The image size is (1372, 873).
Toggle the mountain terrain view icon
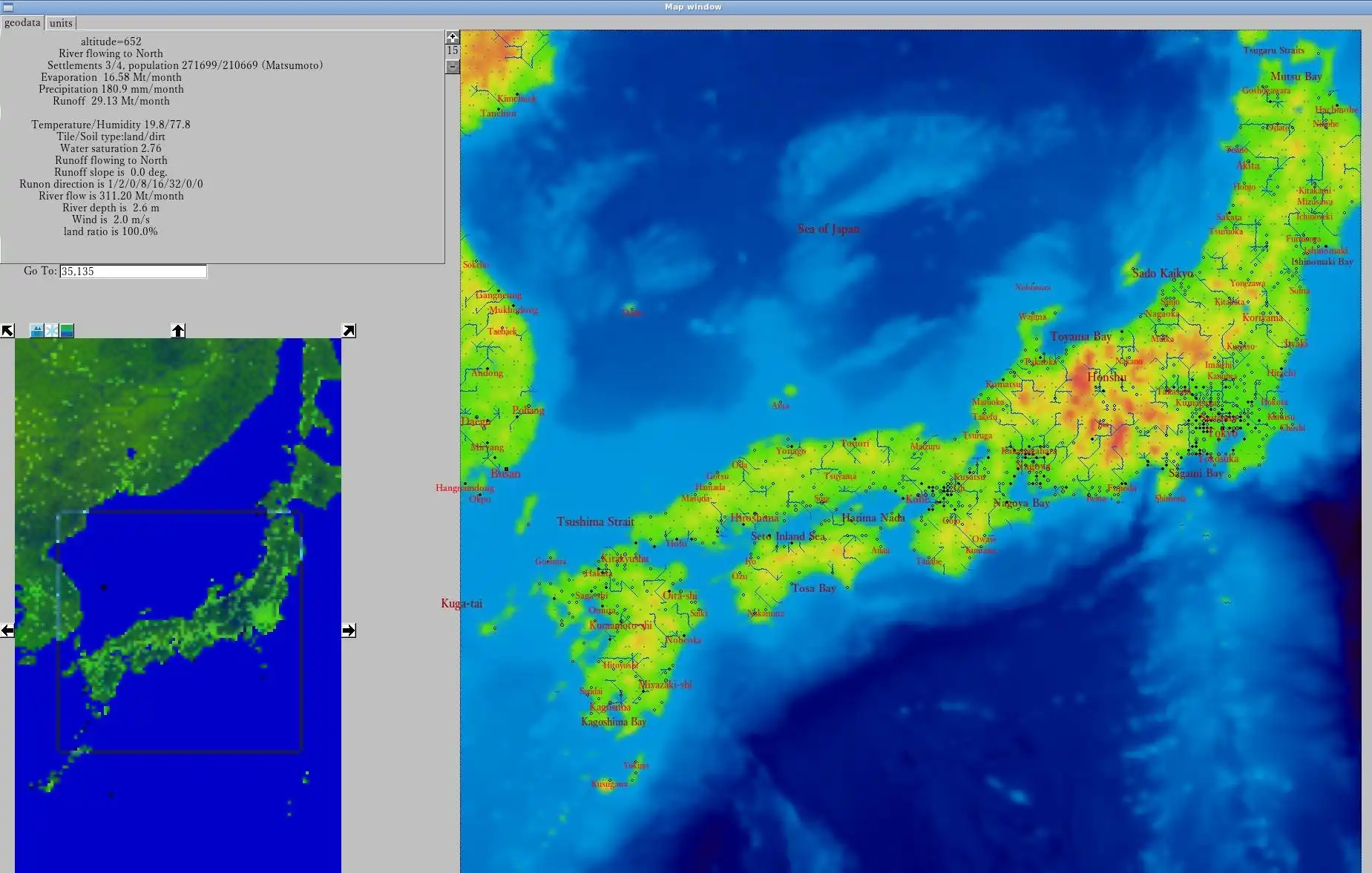point(37,331)
